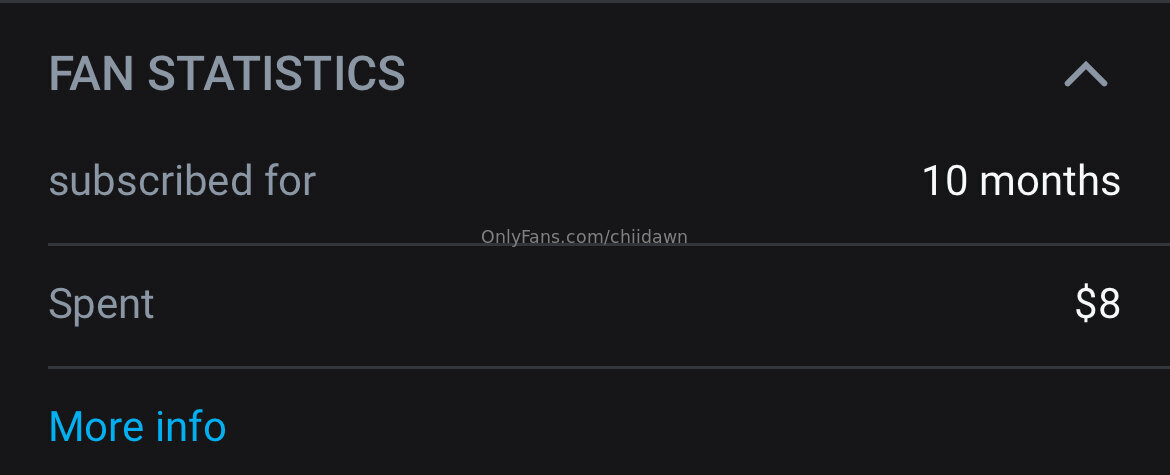Click the word "FAN" in the heading
1170x475 pixels.
(92, 74)
